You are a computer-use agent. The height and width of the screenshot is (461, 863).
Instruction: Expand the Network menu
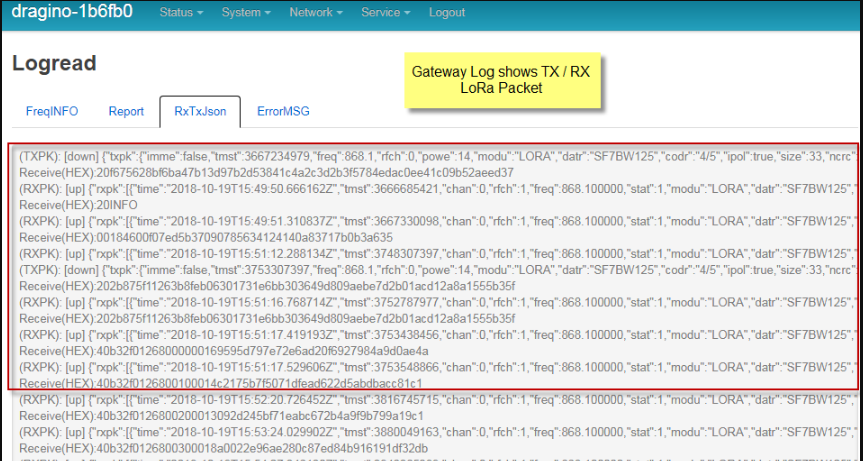click(316, 12)
